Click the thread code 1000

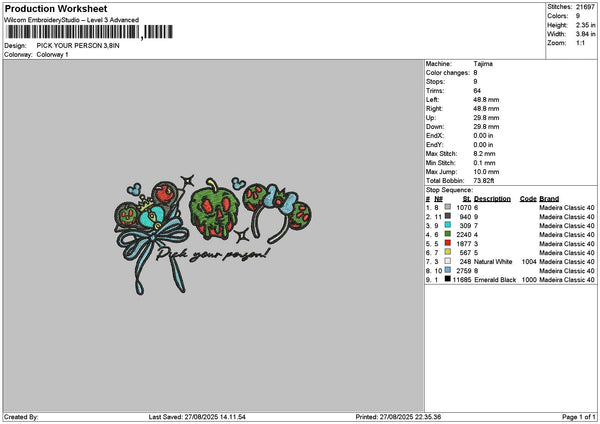[x=529, y=280]
